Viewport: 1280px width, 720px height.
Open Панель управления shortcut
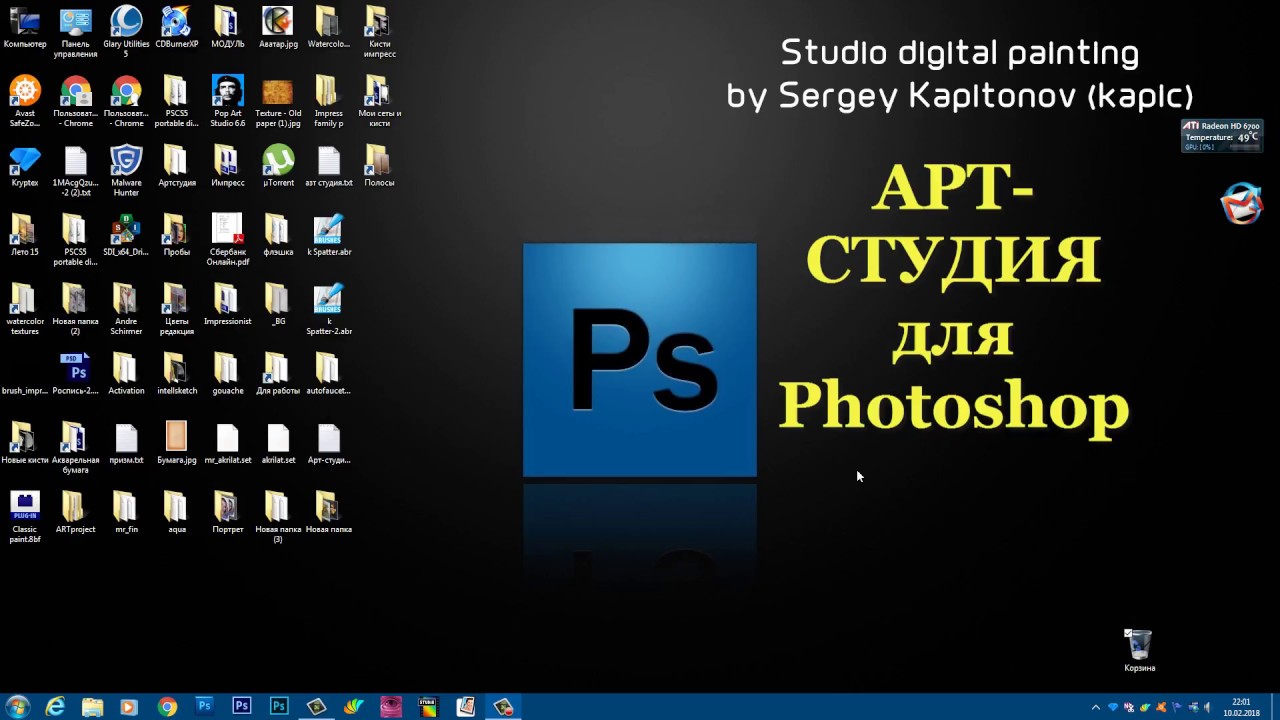(x=76, y=32)
